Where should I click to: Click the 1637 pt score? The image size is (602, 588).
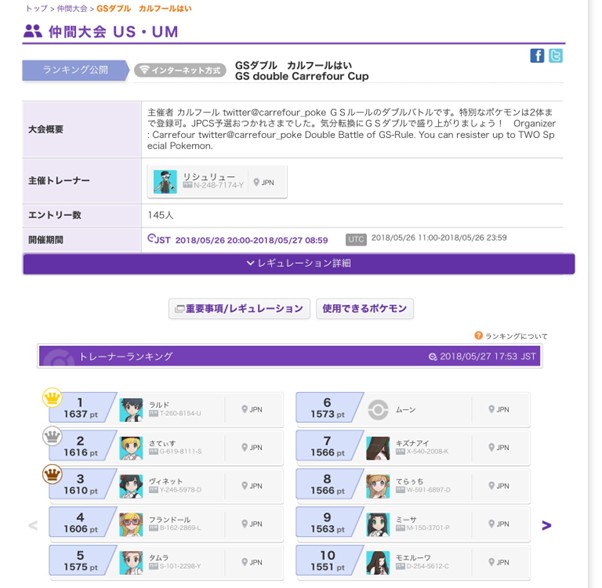[81, 415]
